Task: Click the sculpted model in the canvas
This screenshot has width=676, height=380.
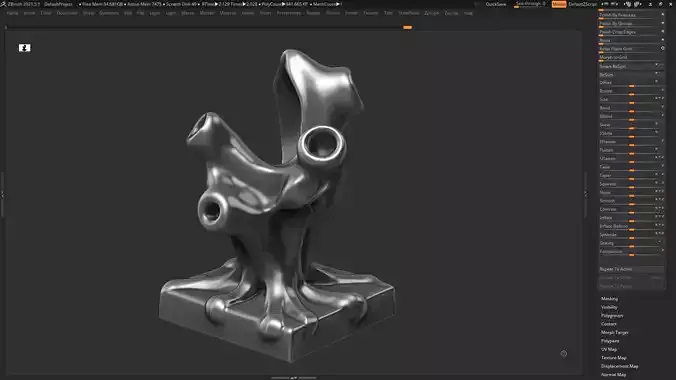Action: point(276,207)
